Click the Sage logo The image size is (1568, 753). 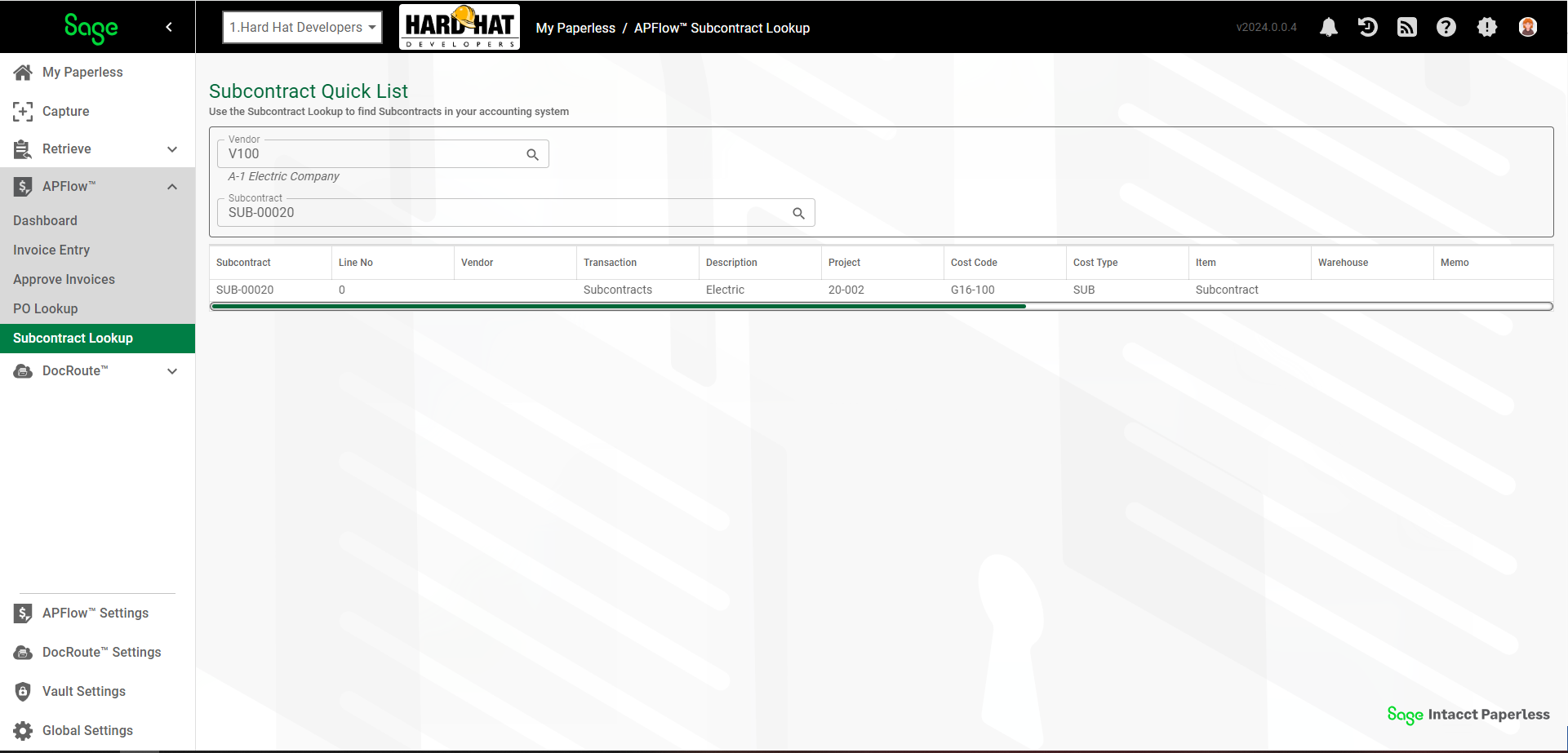pos(91,28)
